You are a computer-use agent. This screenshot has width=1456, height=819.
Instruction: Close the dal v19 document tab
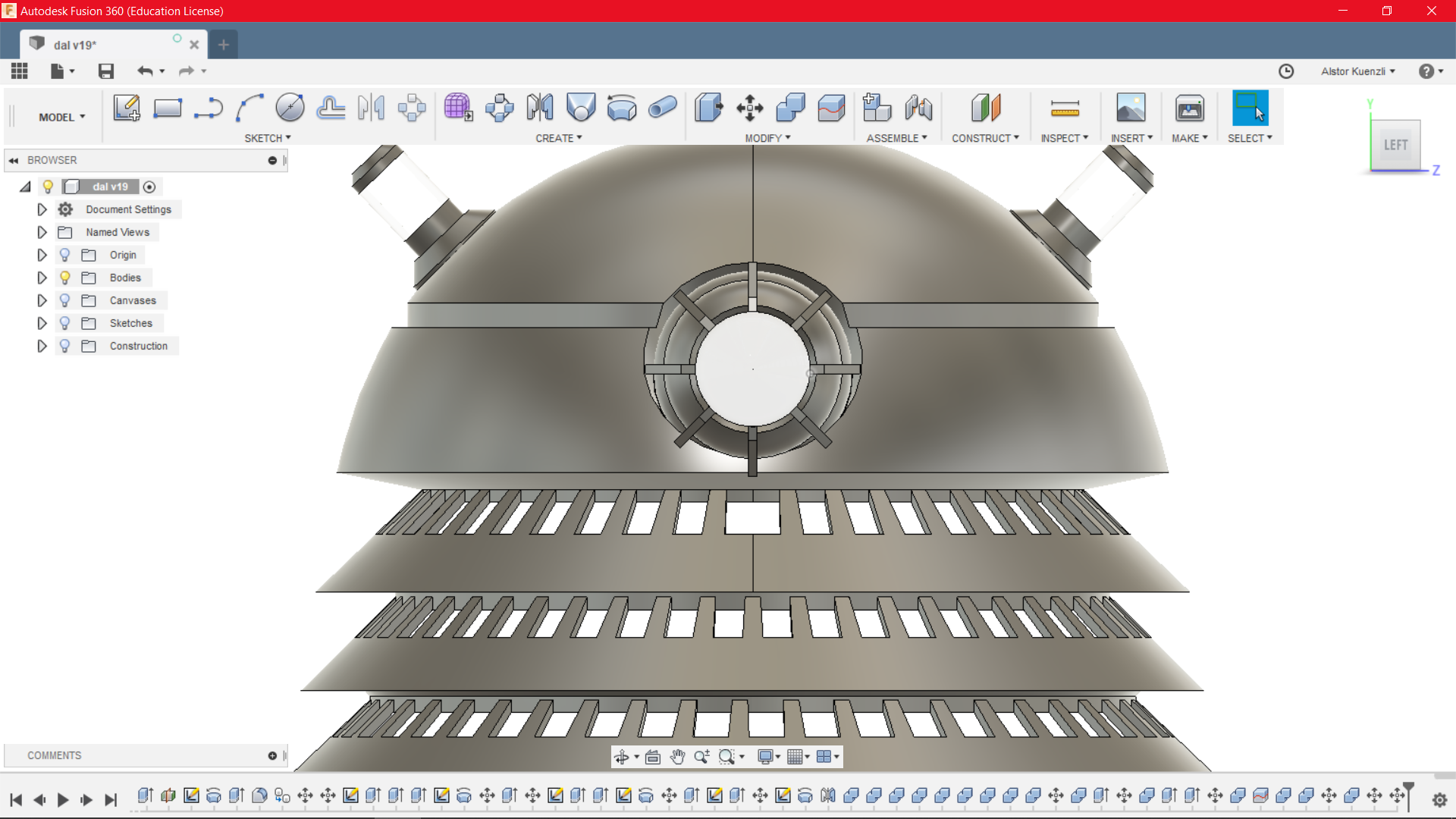tap(194, 45)
